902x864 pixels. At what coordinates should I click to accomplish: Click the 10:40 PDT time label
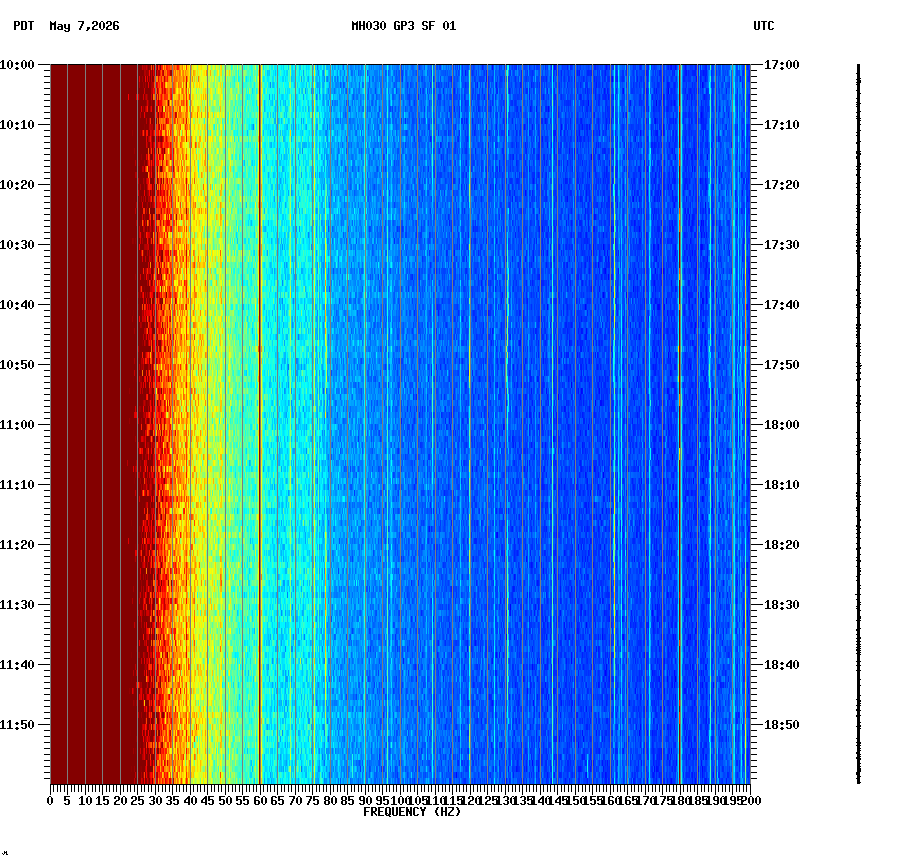(17, 305)
